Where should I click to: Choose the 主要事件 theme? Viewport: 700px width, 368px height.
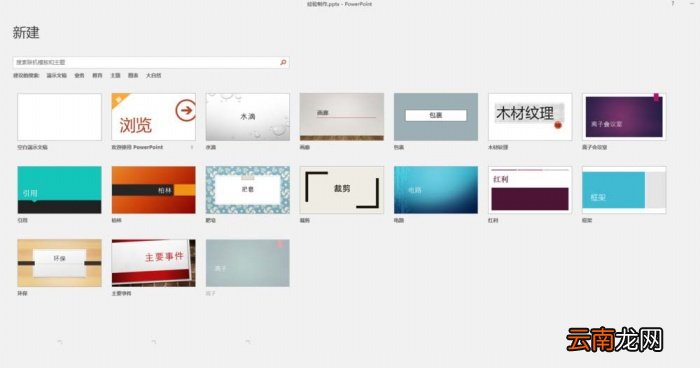[x=154, y=263]
